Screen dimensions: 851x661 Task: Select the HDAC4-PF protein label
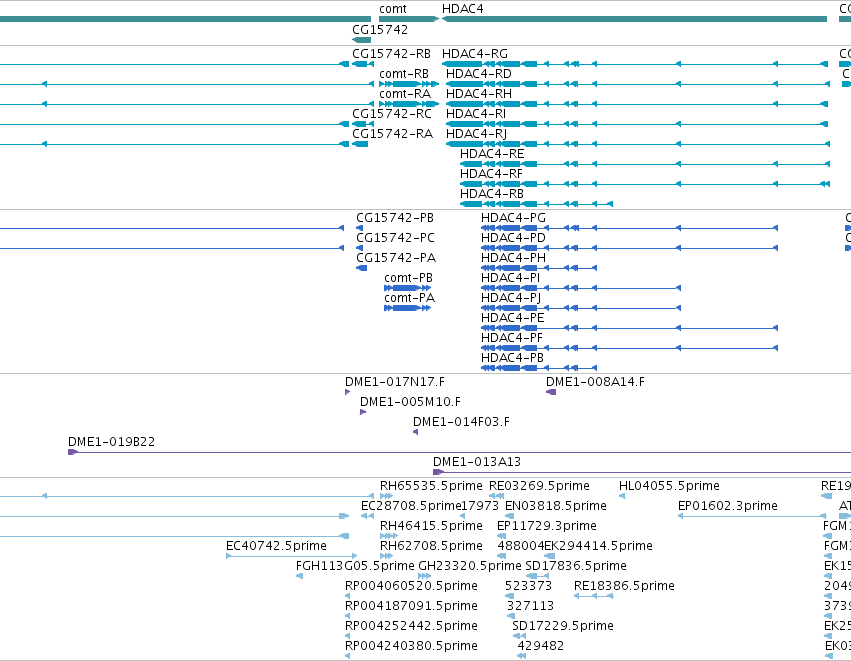pos(512,339)
